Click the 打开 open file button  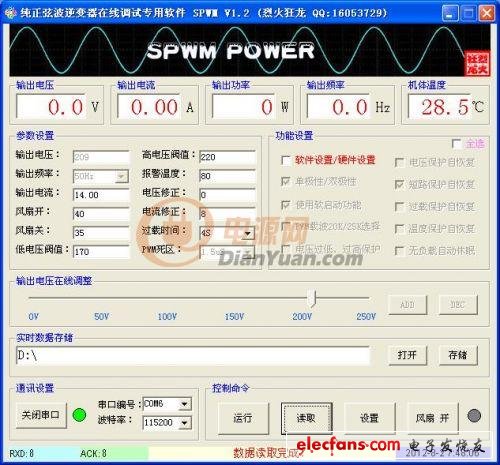pyautogui.click(x=408, y=355)
